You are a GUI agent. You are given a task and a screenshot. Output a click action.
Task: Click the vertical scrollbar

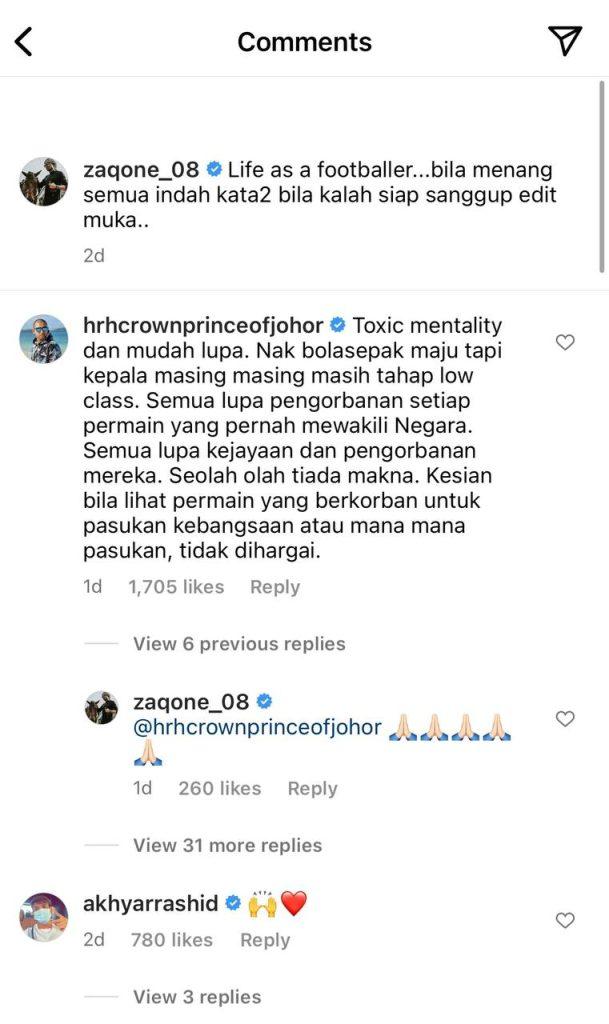point(601,176)
